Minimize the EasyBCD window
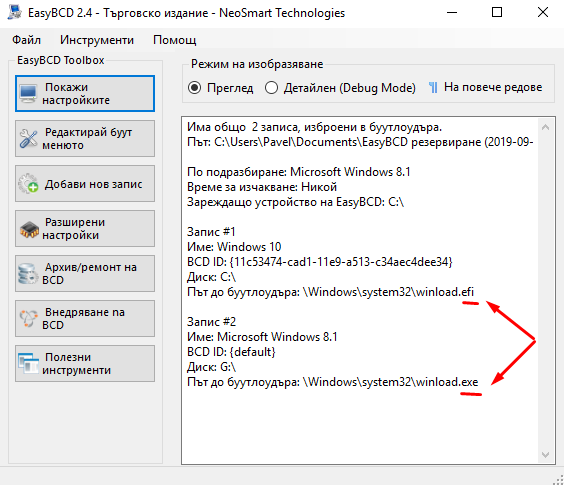564x485 pixels. 452,12
